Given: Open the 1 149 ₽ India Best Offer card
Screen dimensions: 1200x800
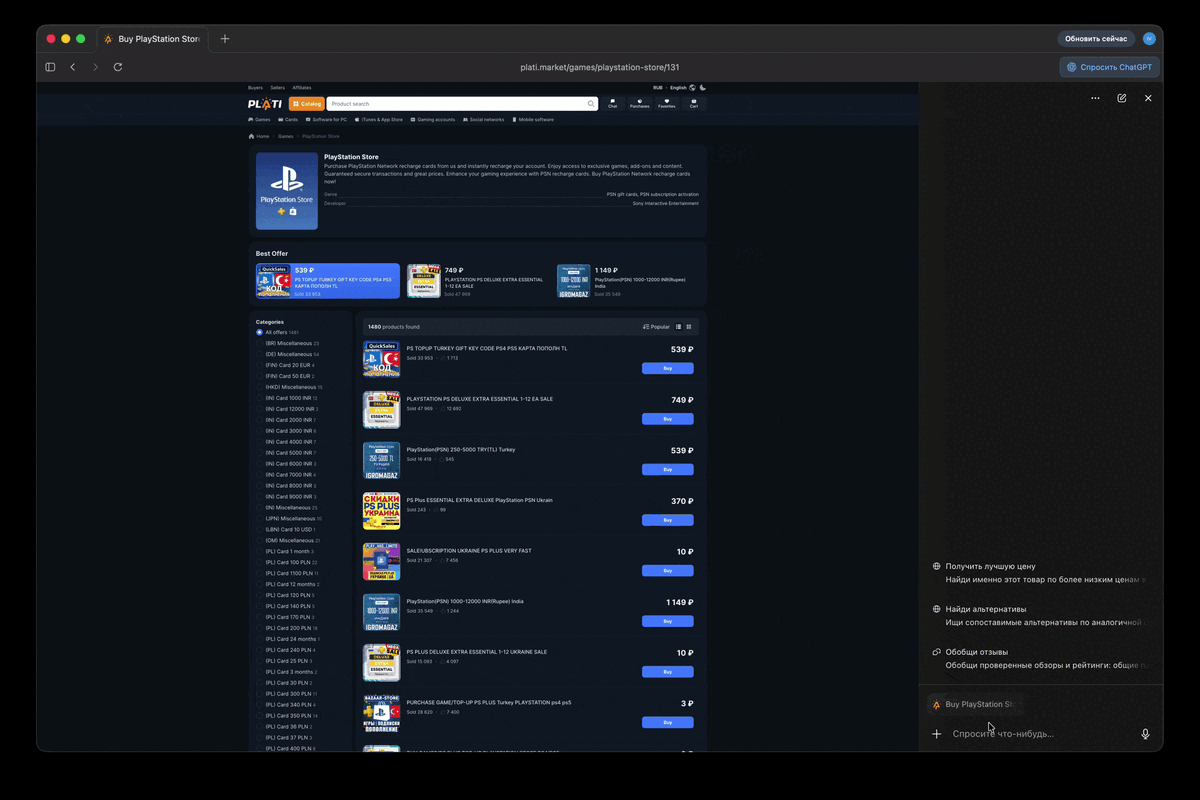Looking at the screenshot, I should pos(629,281).
